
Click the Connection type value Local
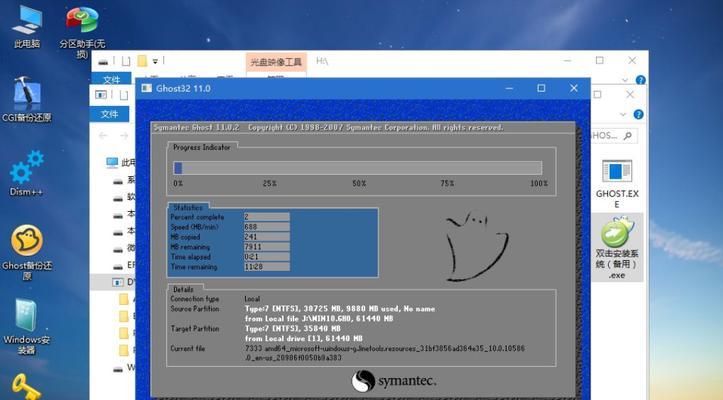[x=252, y=299]
